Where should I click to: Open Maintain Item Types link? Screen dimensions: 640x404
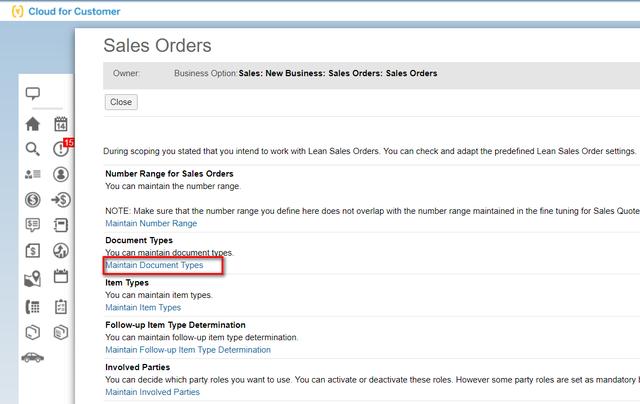(143, 308)
